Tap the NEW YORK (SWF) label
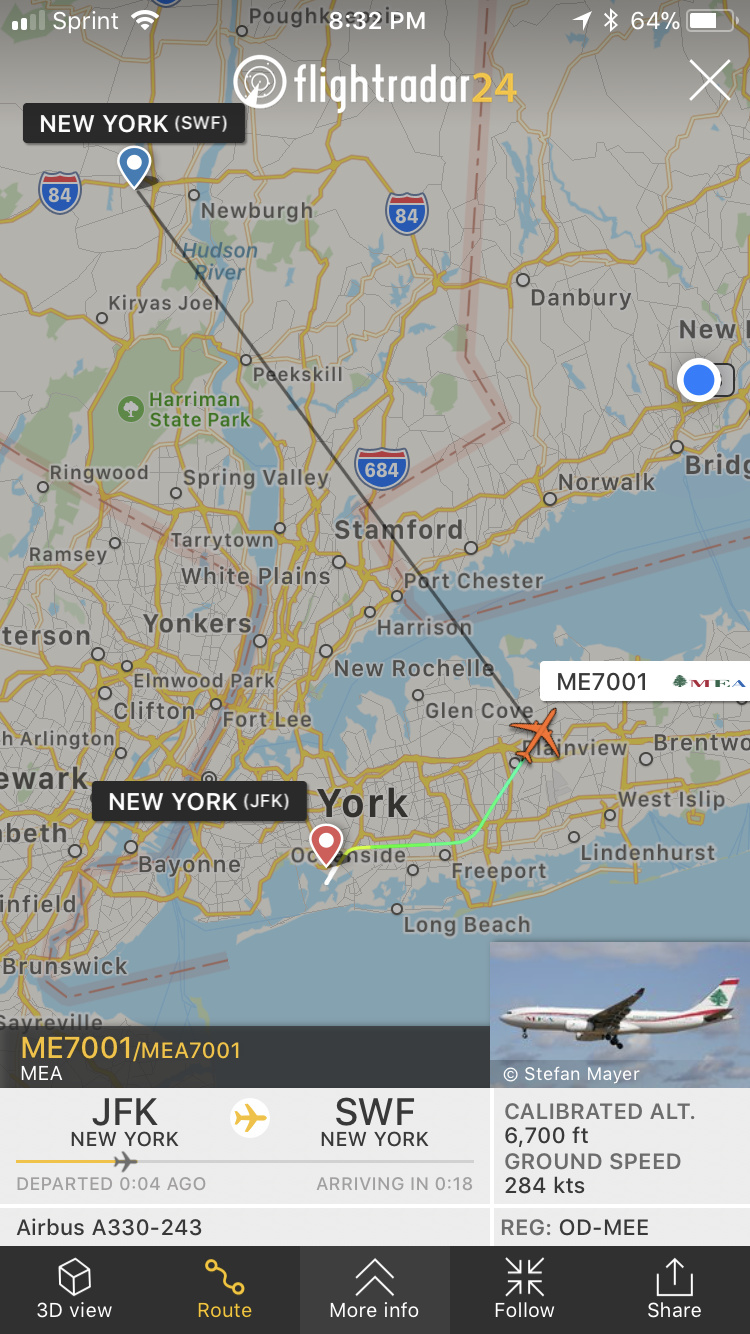 (134, 124)
